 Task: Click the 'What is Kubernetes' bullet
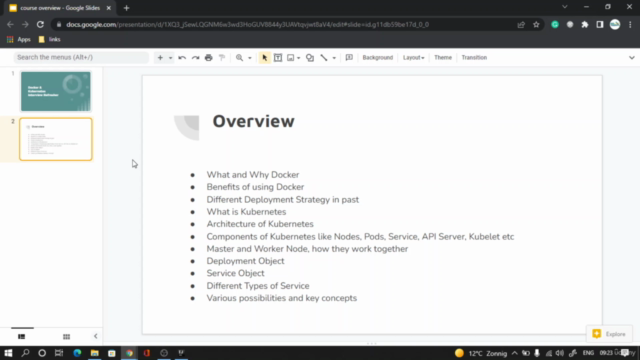246,212
